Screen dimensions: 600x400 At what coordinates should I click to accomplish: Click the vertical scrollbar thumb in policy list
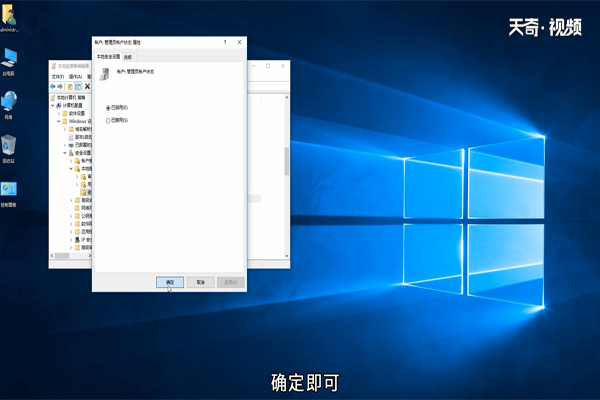(x=287, y=161)
